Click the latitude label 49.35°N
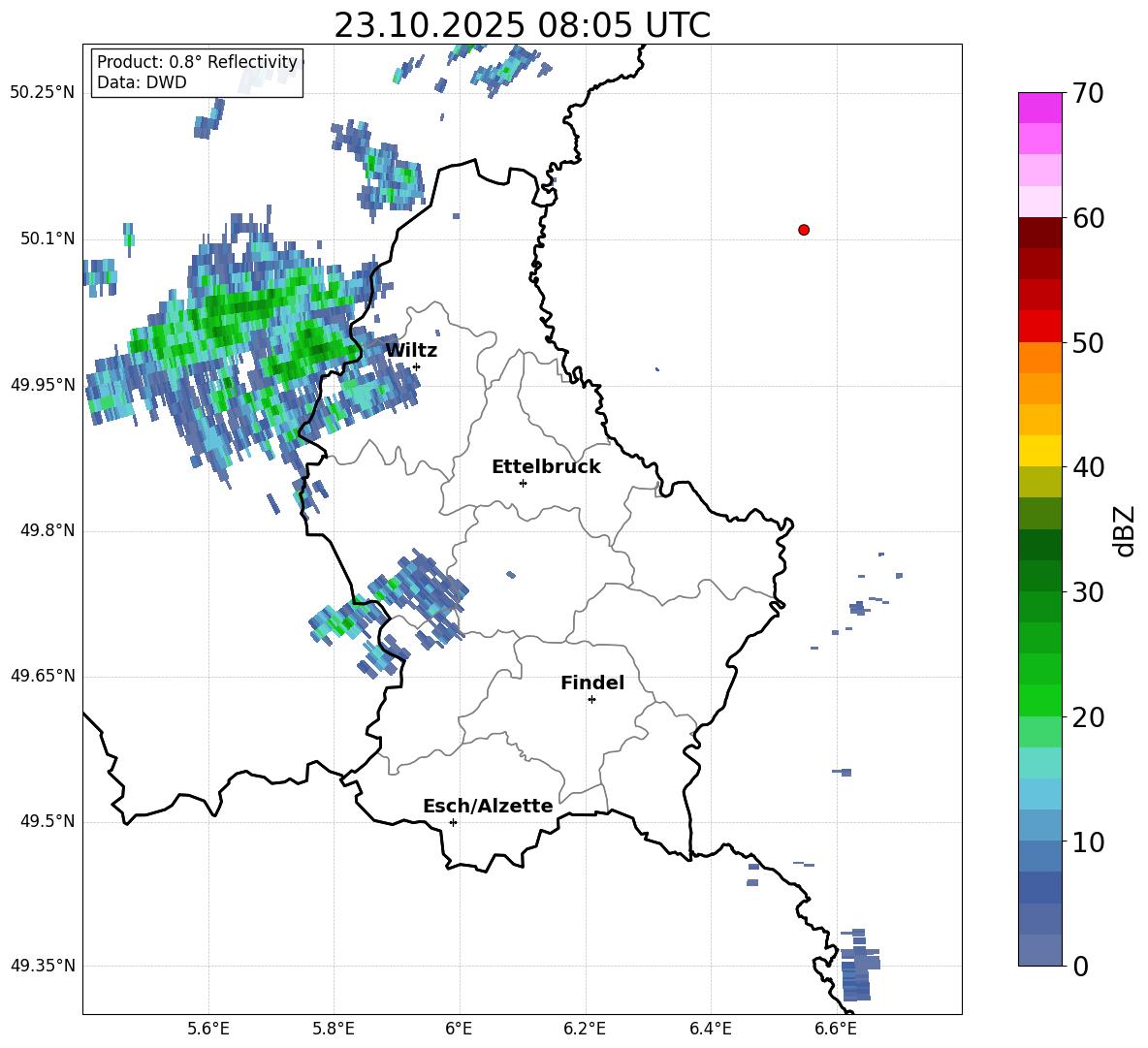Viewport: 1148px width, 1048px height. (43, 966)
